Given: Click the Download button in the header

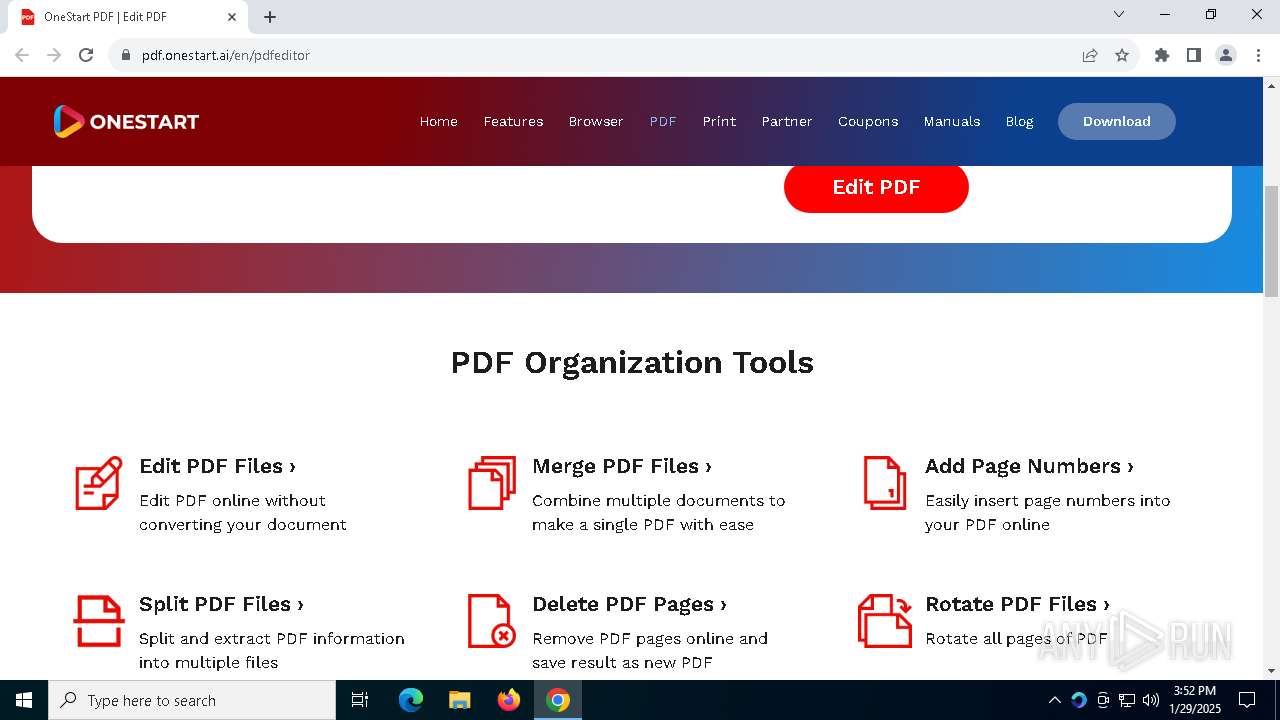Looking at the screenshot, I should [x=1117, y=121].
